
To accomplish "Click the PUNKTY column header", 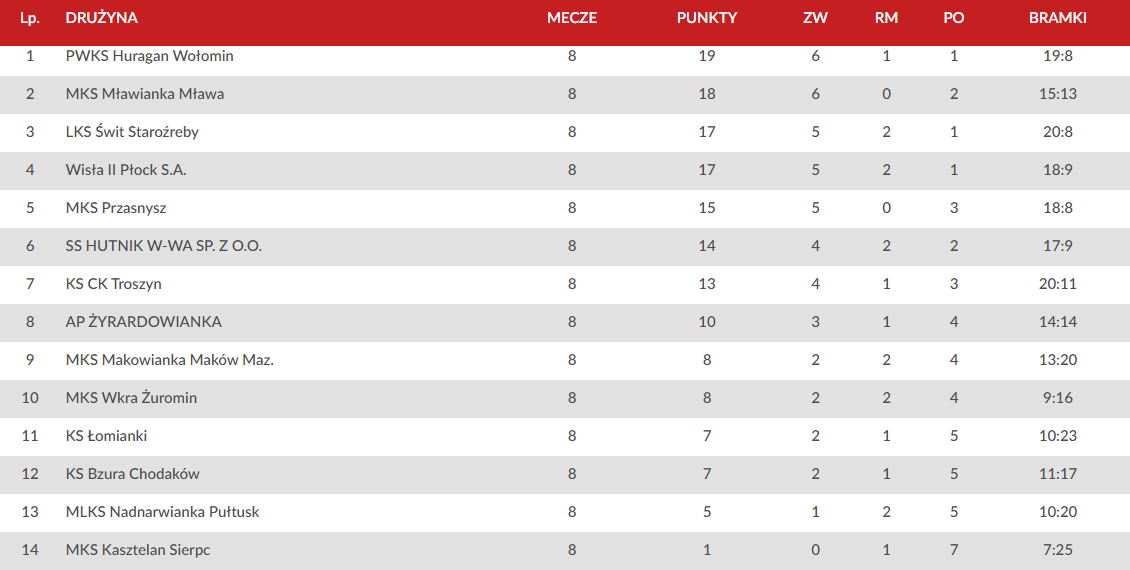I will coord(707,18).
